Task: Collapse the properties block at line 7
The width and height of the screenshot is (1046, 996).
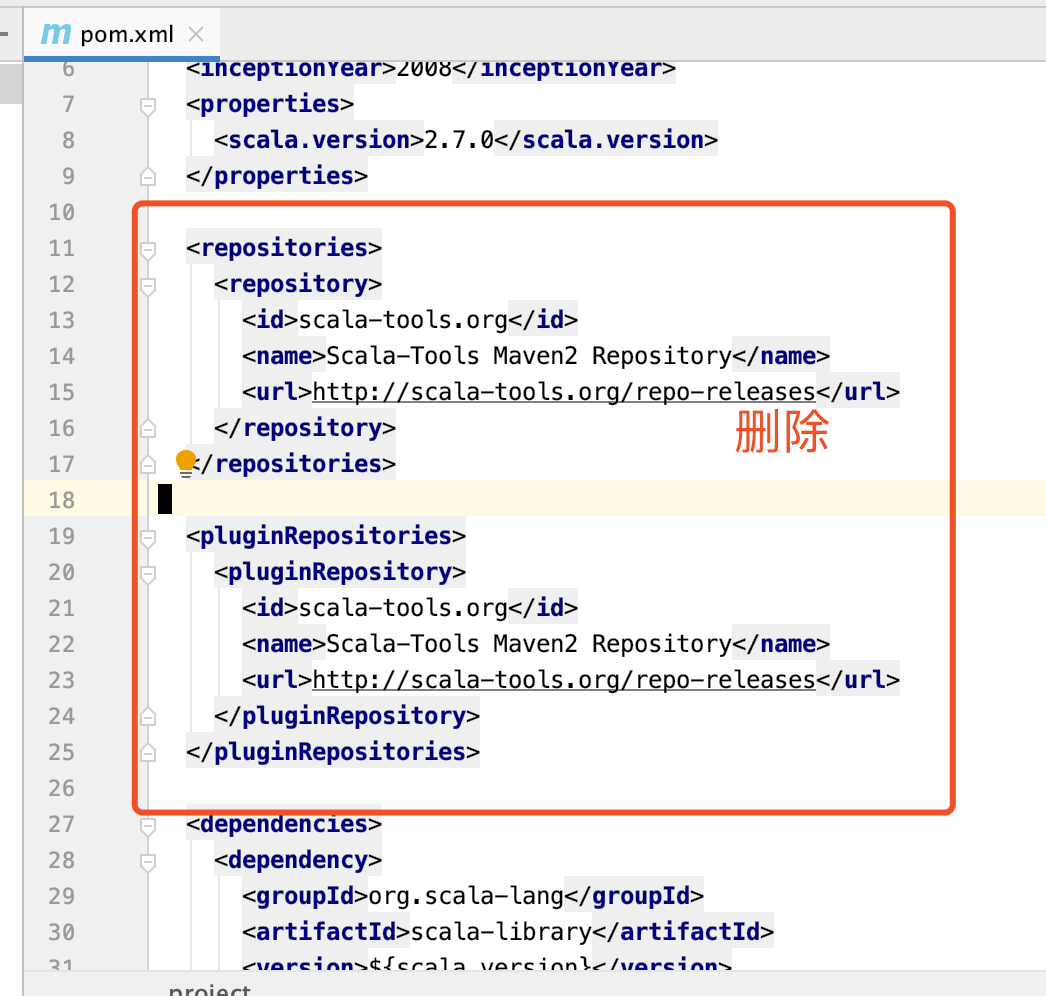Action: pos(148,105)
